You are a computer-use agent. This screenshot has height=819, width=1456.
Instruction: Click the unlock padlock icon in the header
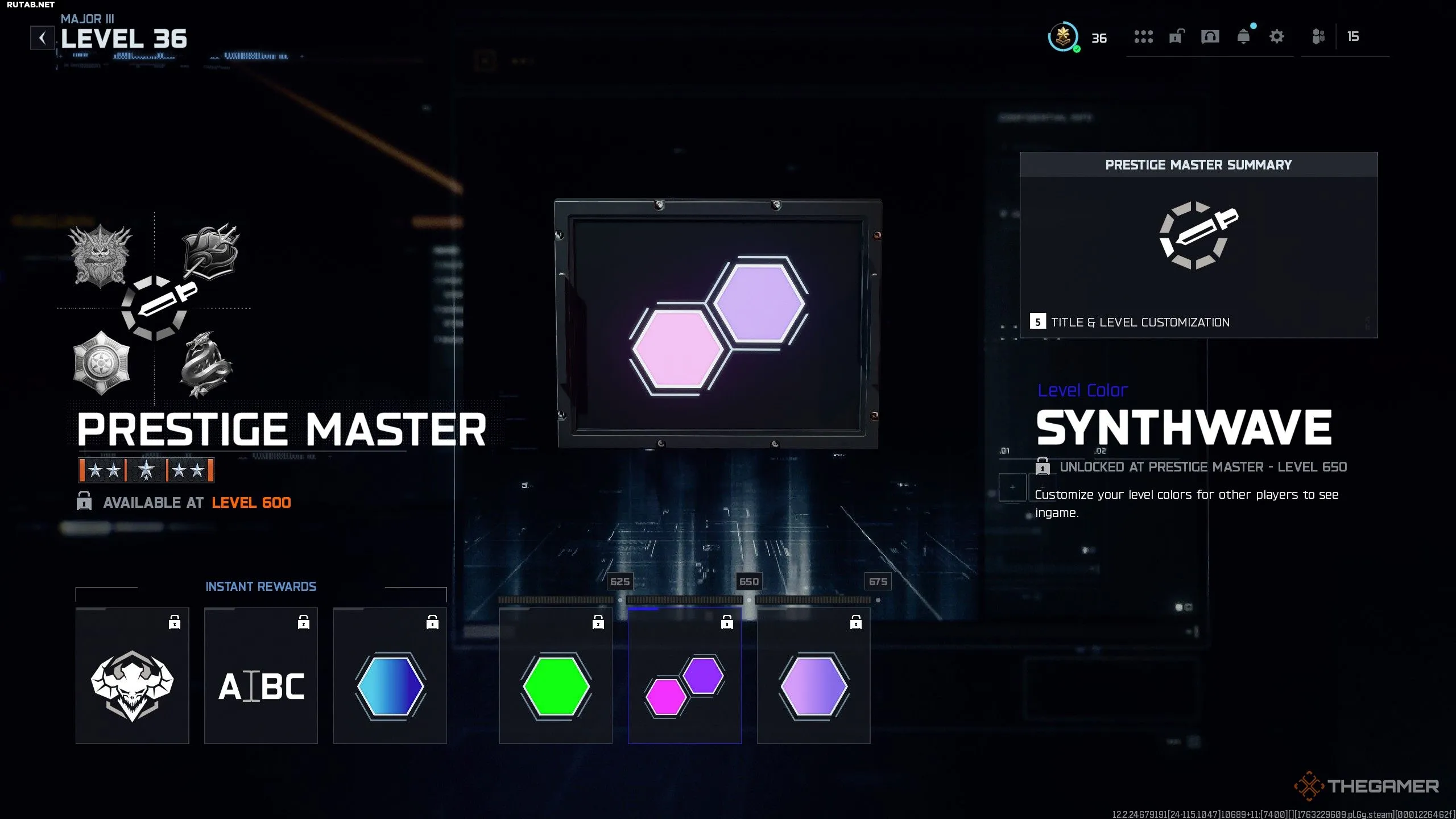click(x=1176, y=37)
